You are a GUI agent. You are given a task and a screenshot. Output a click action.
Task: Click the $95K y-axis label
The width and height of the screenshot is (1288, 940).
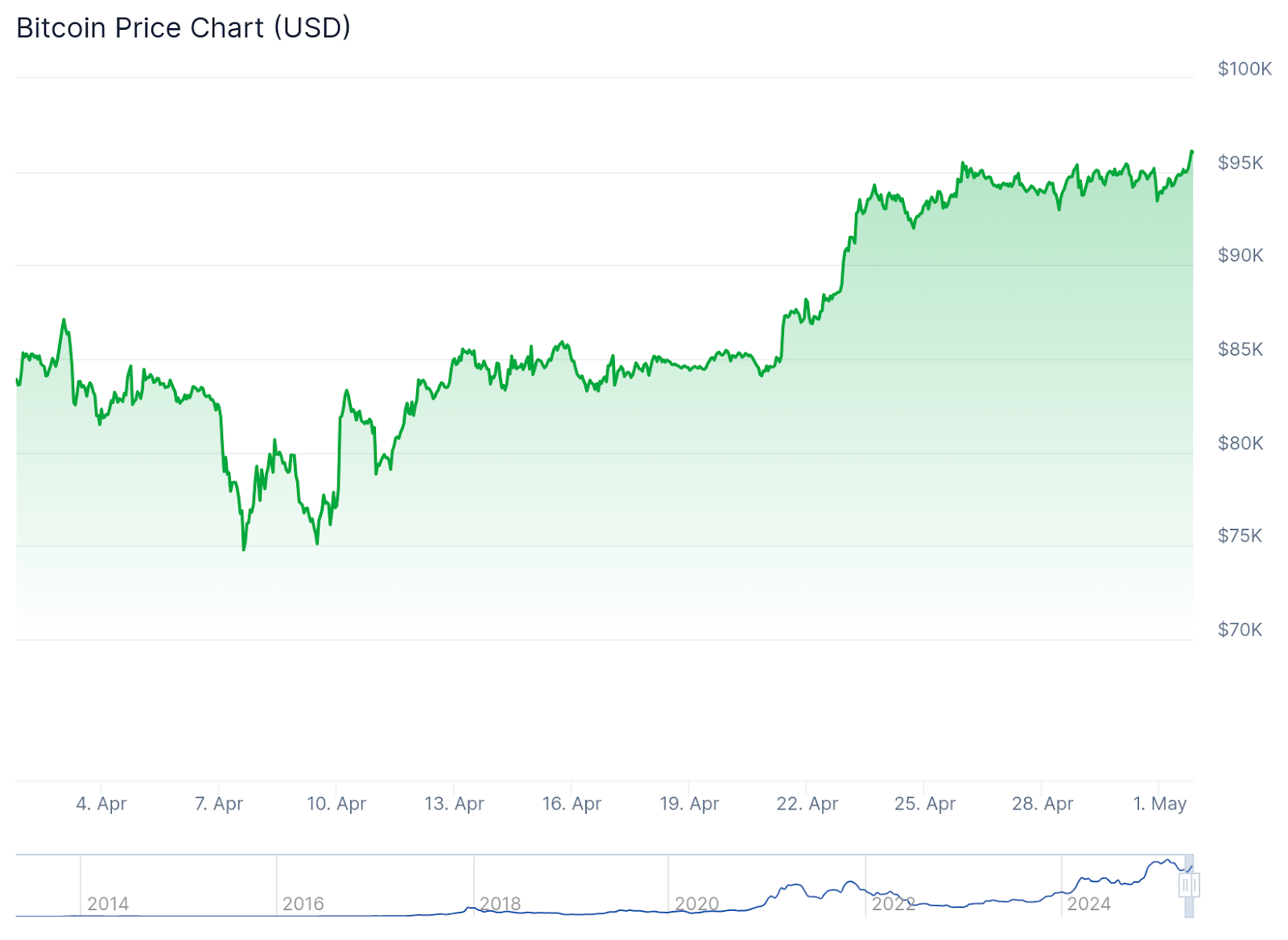(1241, 163)
